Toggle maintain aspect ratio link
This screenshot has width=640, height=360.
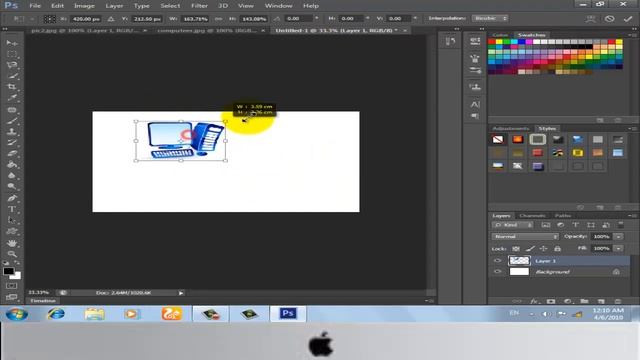point(219,19)
